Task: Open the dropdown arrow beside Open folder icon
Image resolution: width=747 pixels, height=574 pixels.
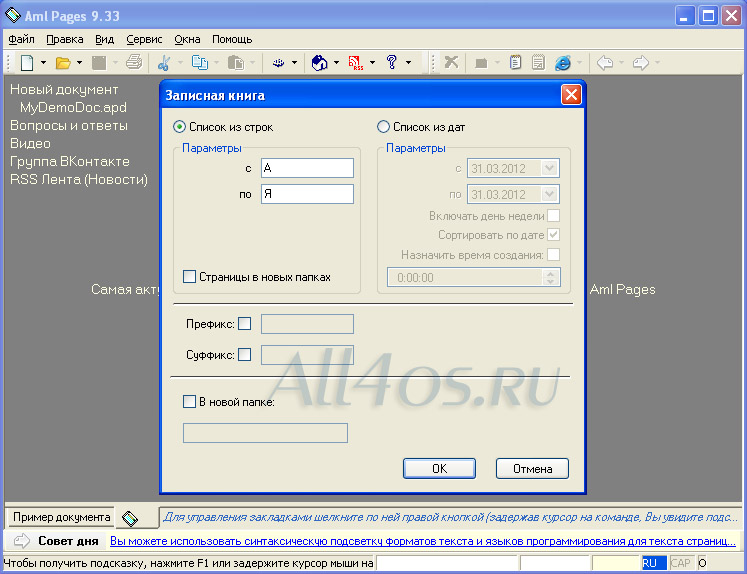Action: [x=80, y=62]
